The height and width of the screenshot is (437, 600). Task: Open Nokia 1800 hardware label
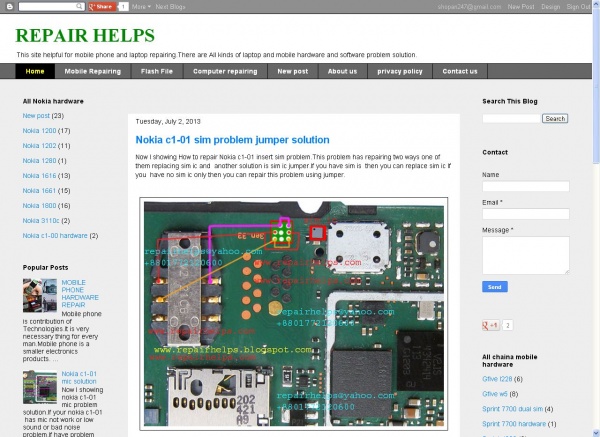(39, 205)
